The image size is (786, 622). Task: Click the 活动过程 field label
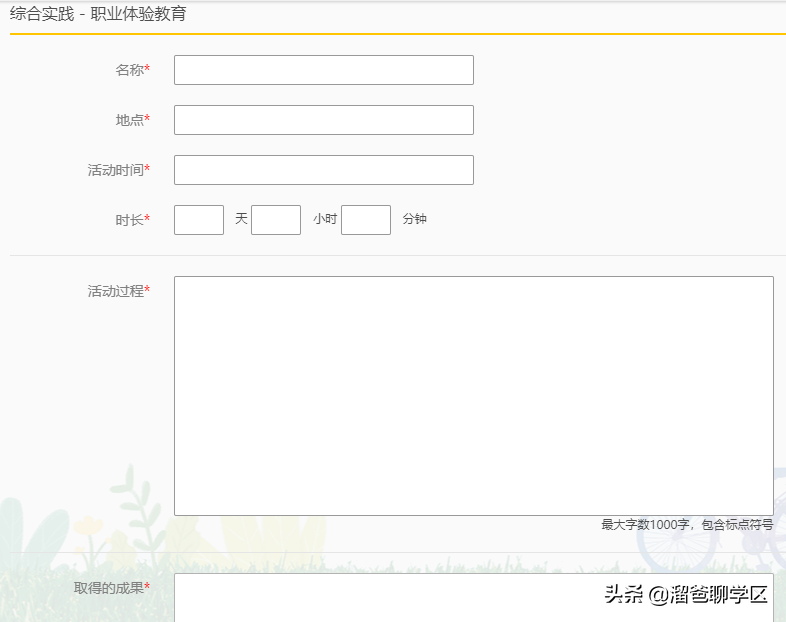pyautogui.click(x=119, y=291)
